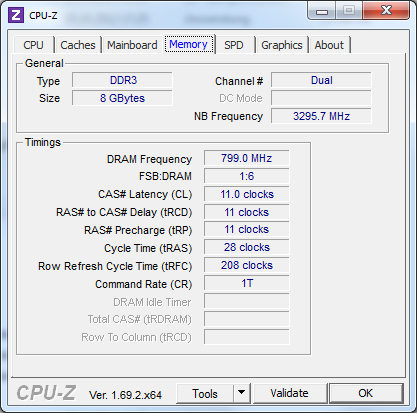Click the empty Row To Column field

[247, 337]
